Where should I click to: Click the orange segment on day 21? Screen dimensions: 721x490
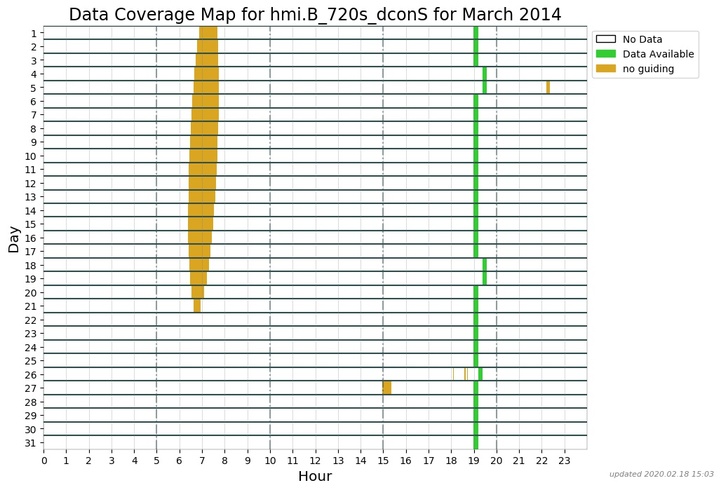coord(197,306)
